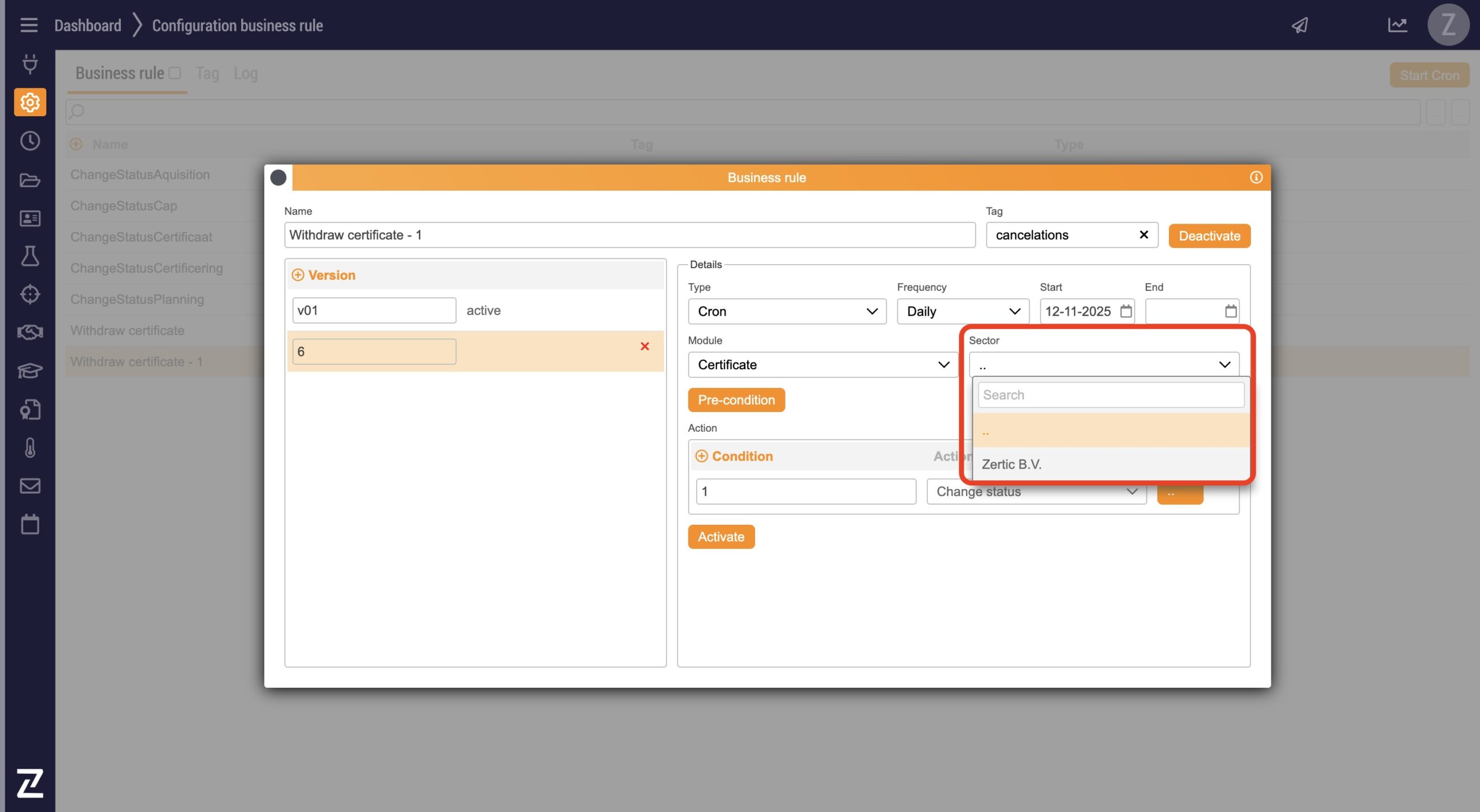This screenshot has width=1480, height=812.
Task: Open the clock history sidebar icon
Action: click(x=29, y=141)
